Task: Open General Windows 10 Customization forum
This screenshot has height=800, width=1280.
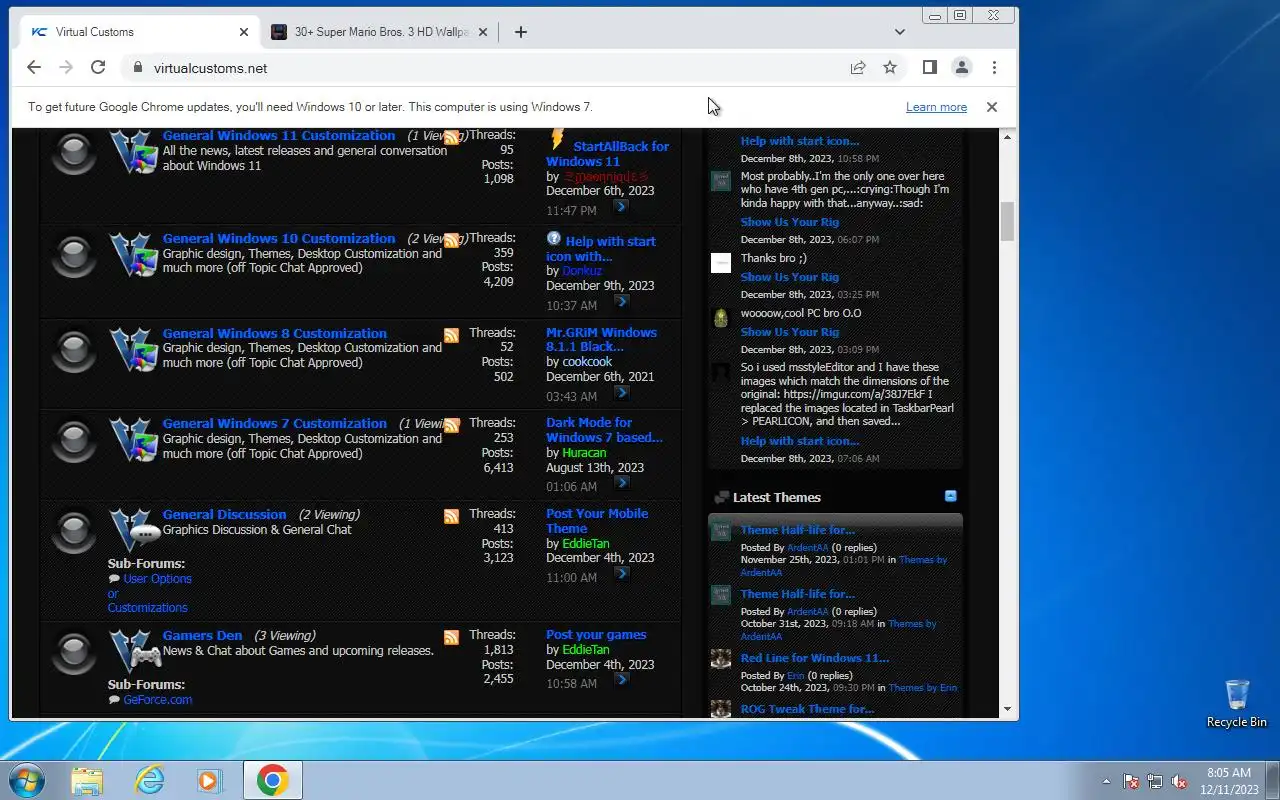Action: [279, 239]
